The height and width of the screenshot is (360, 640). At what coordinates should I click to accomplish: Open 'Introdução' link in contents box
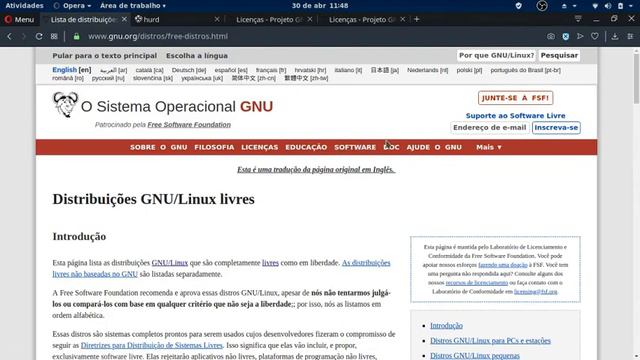pos(446,325)
